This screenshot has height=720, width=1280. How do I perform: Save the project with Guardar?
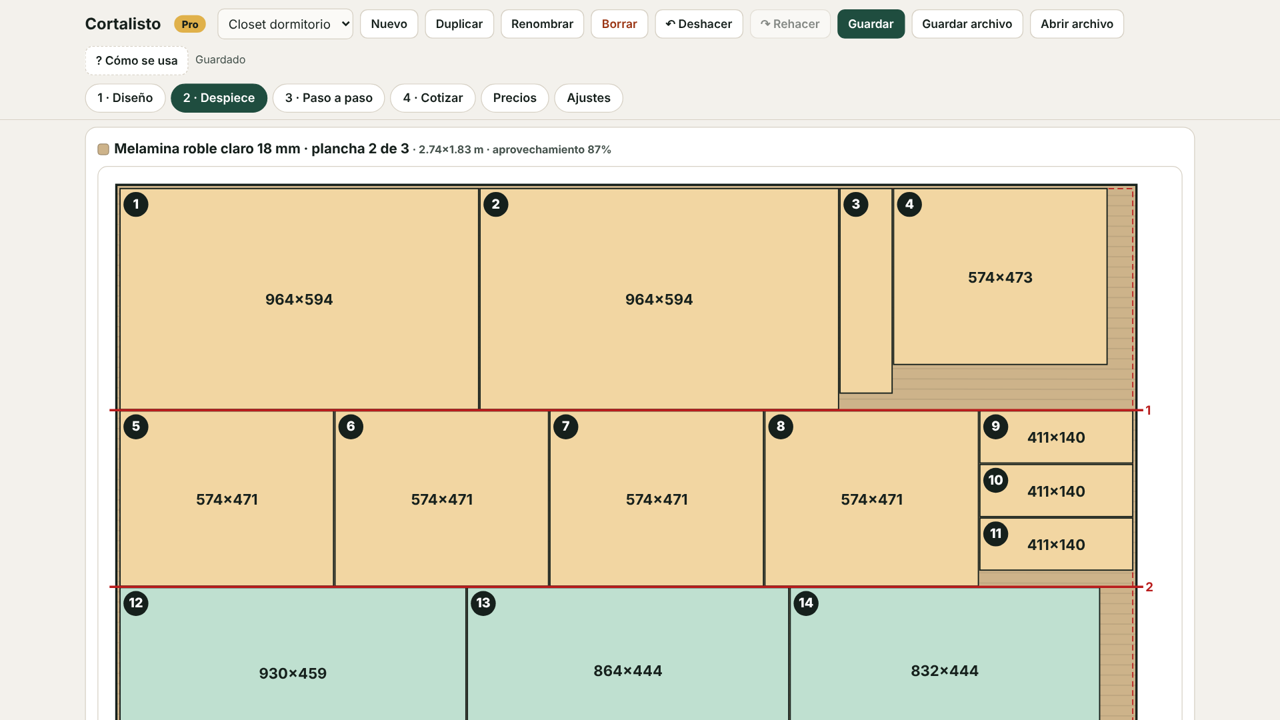click(871, 24)
